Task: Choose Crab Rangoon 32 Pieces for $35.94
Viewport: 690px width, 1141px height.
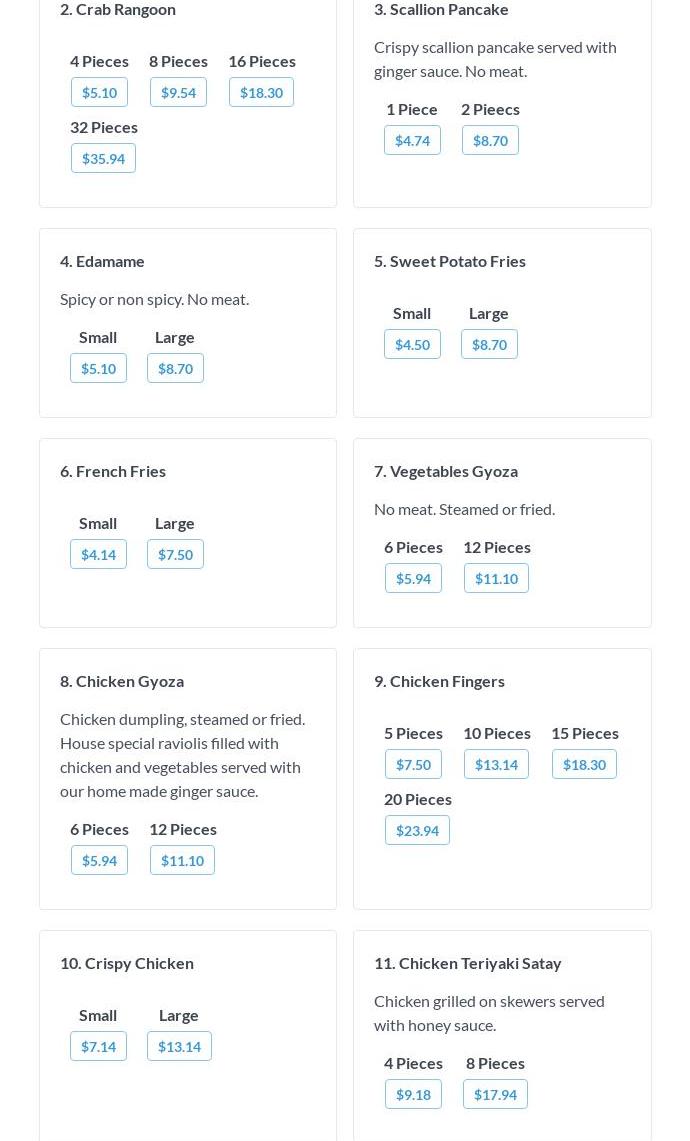Action: click(x=103, y=158)
